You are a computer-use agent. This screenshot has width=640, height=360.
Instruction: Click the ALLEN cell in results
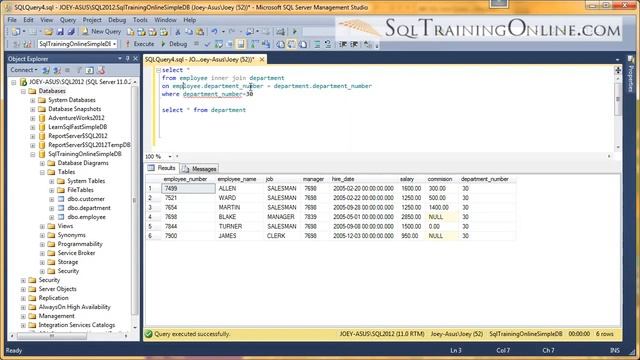pyautogui.click(x=239, y=189)
